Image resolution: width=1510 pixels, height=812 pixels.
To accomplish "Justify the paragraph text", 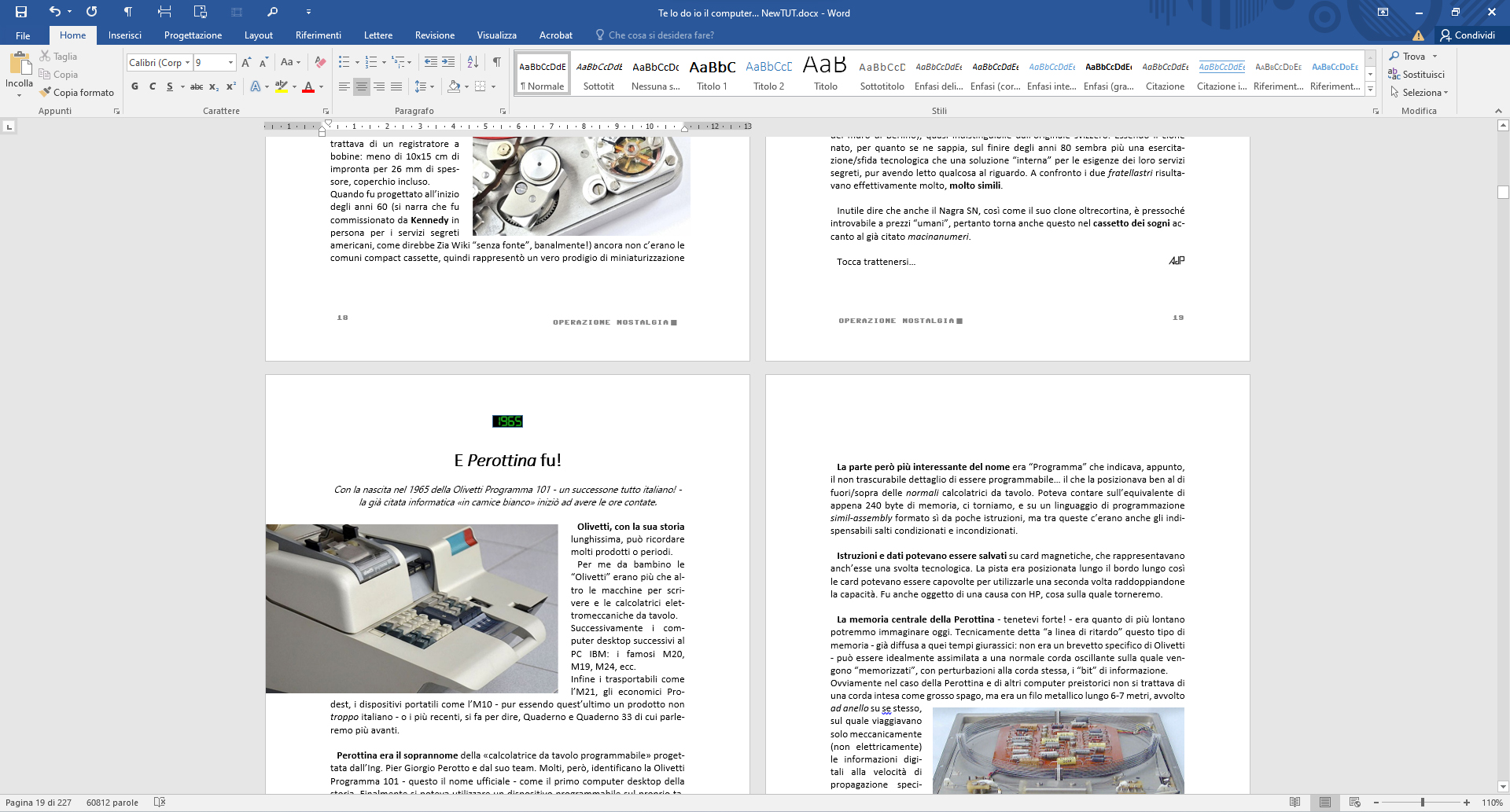I will [x=396, y=86].
